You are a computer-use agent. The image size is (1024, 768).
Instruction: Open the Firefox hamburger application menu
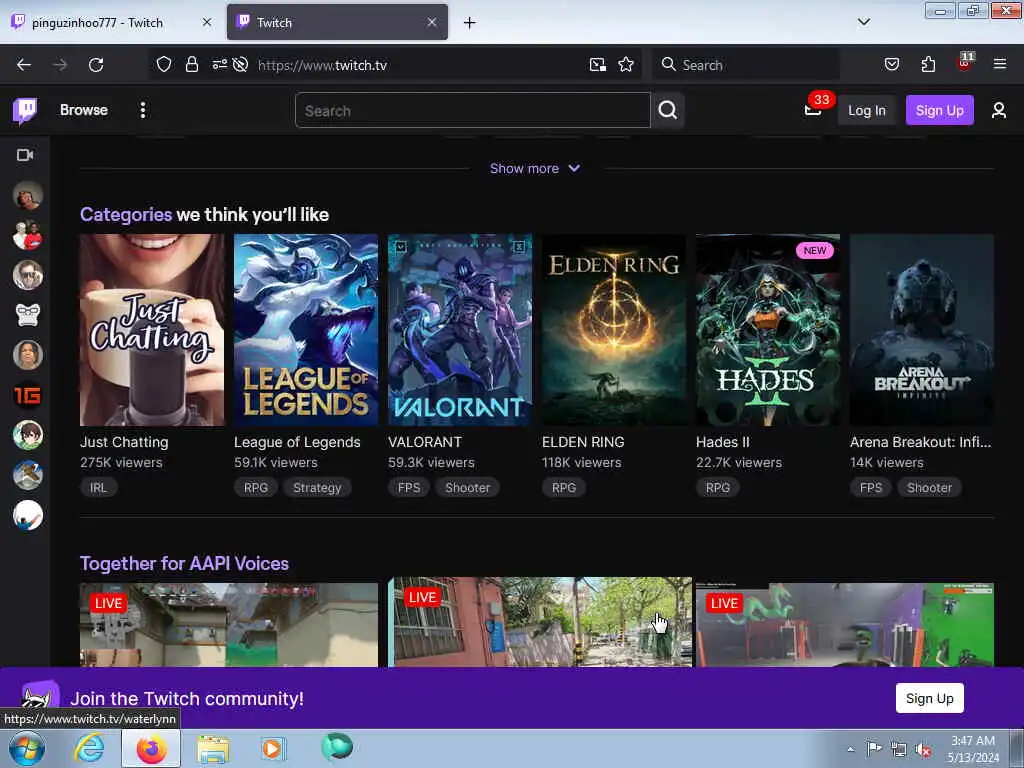[x=999, y=64]
